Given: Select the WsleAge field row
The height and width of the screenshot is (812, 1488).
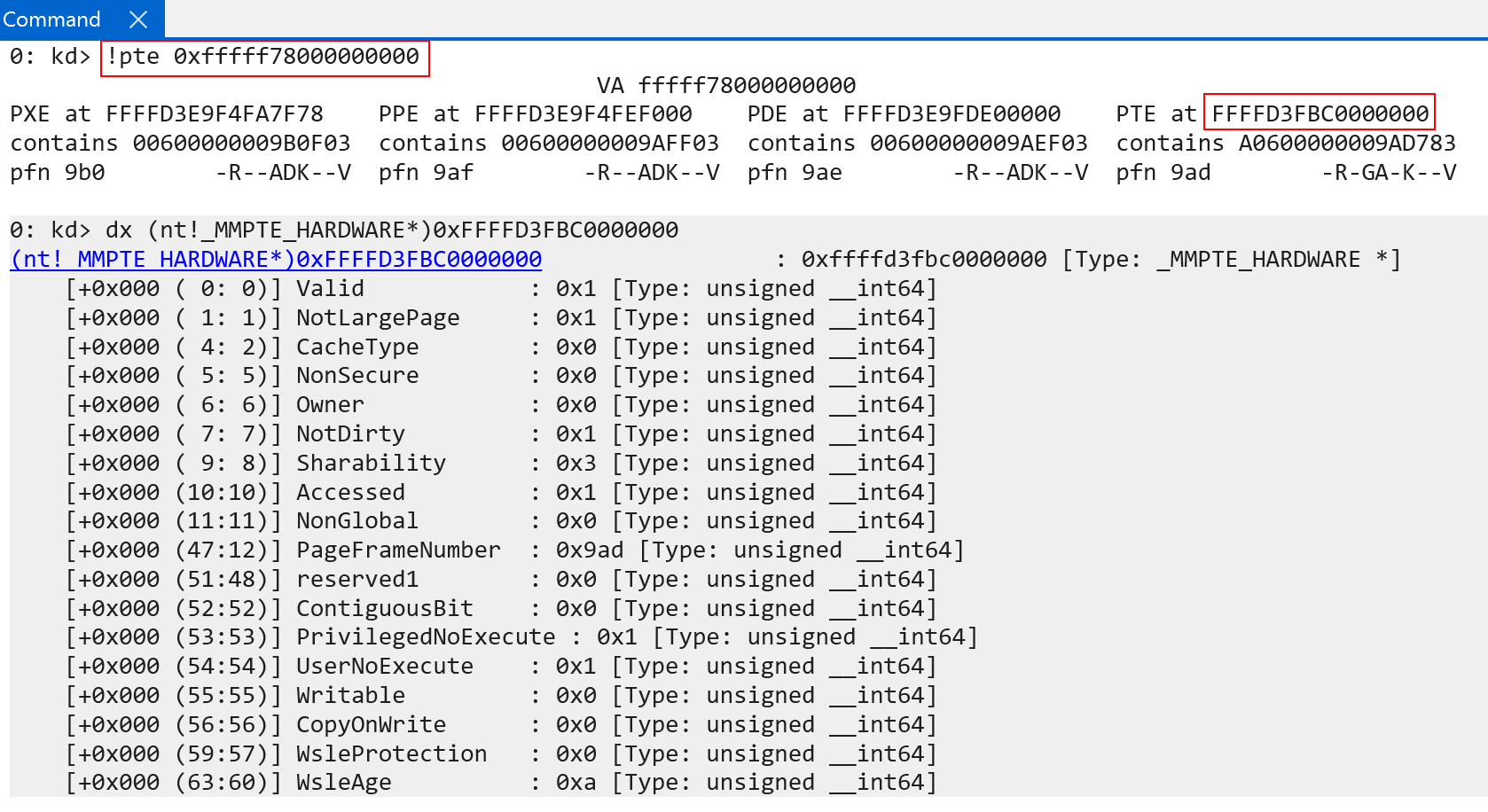Looking at the screenshot, I should coord(343,783).
